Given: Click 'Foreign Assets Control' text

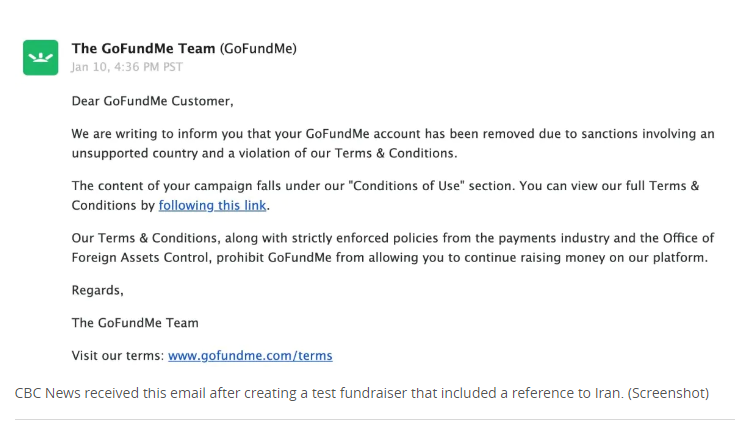Looking at the screenshot, I should [x=141, y=257].
